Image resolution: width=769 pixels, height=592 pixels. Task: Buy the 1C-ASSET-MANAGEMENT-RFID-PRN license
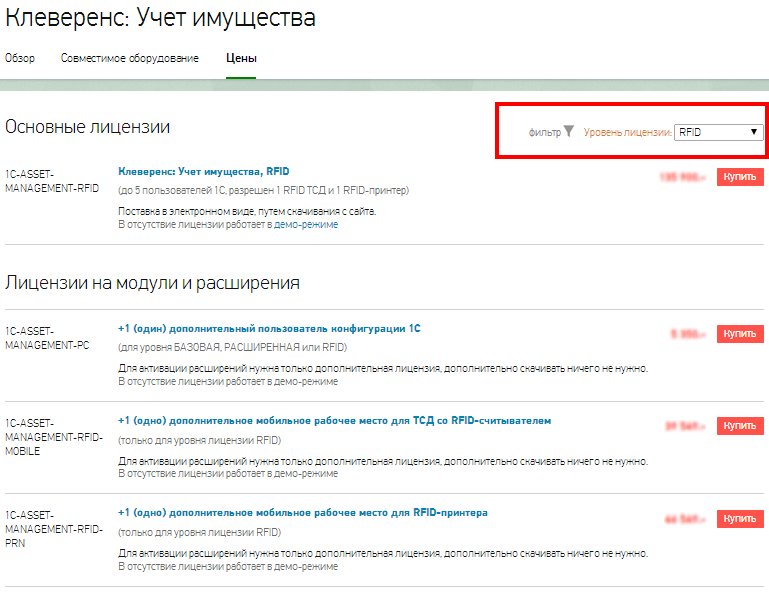click(x=740, y=518)
